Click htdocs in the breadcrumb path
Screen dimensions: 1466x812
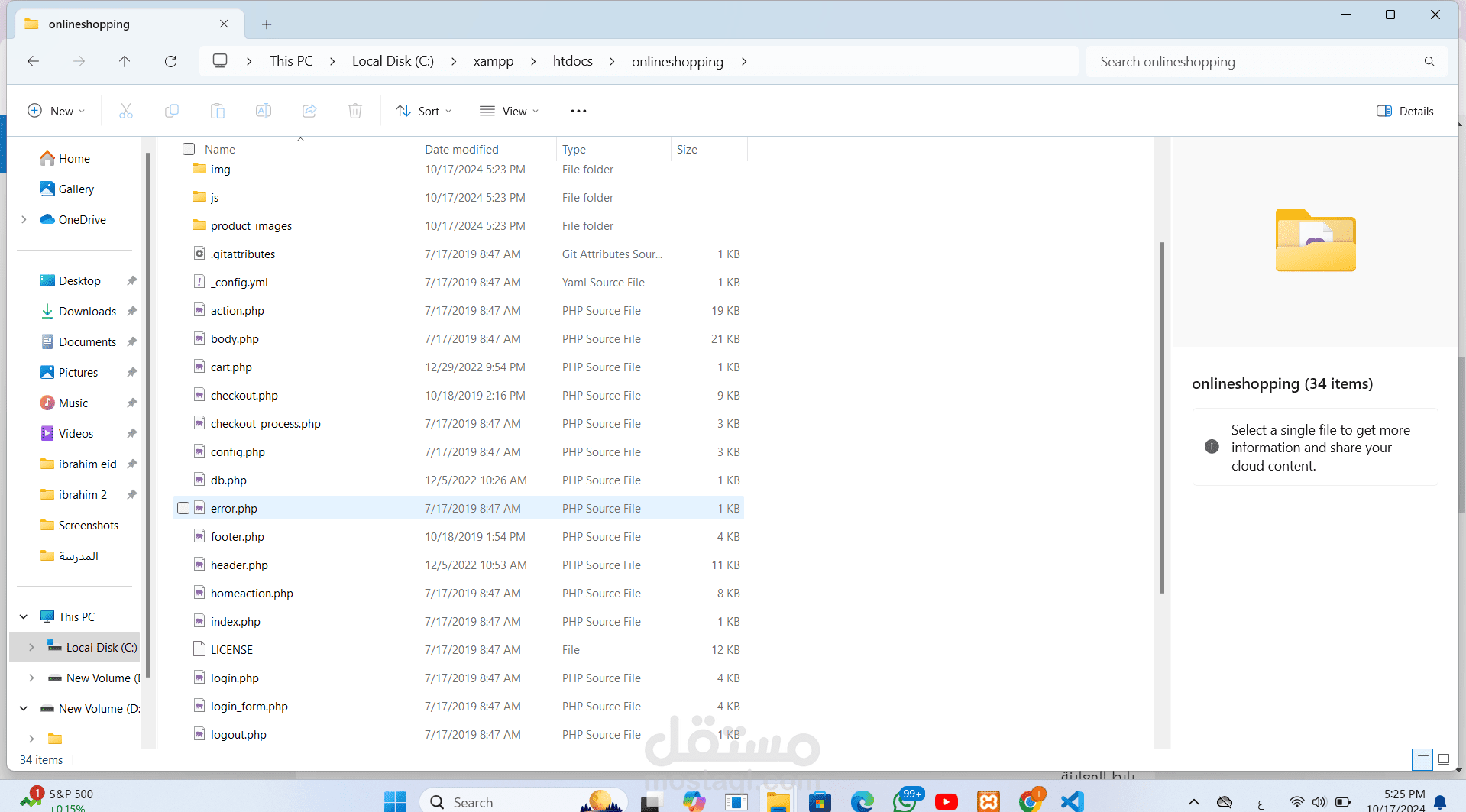(572, 61)
